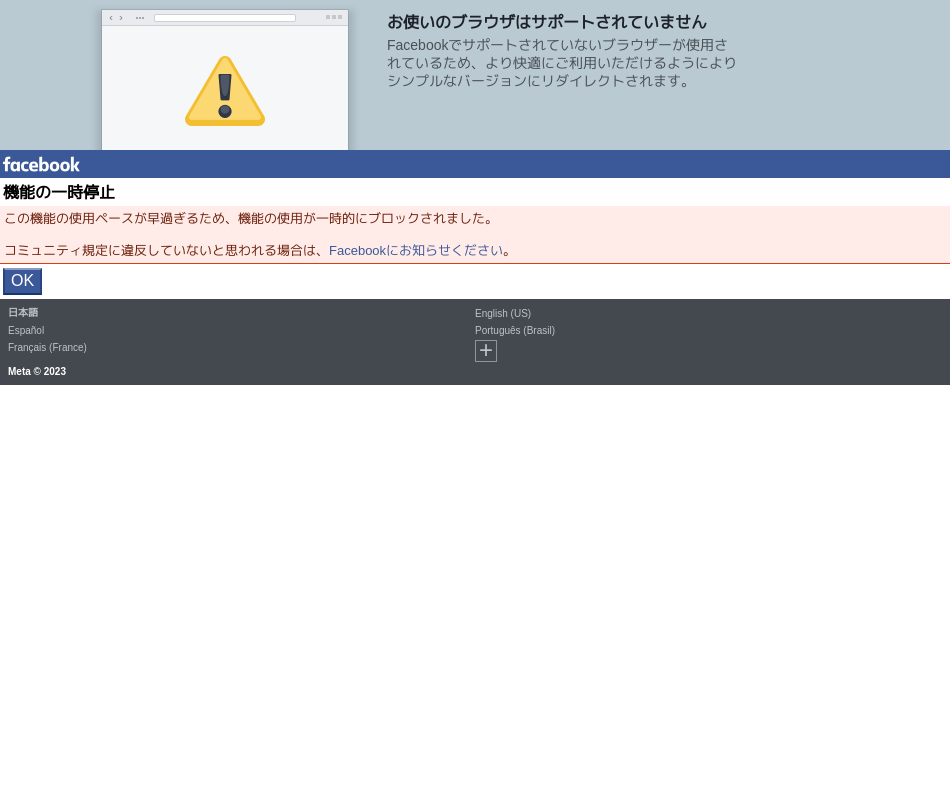Viewport: 950px width, 800px height.
Task: Click the お使いのブラウザはサポートされていません headline
Action: point(546,22)
